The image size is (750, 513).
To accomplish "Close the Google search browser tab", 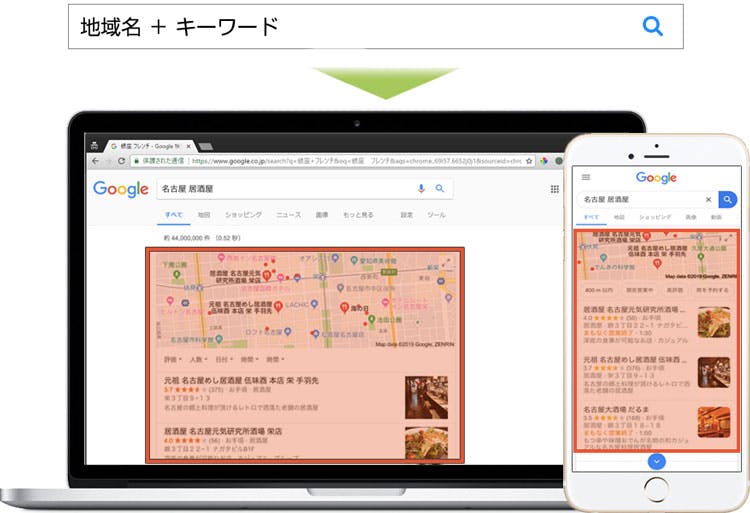I will pos(188,146).
